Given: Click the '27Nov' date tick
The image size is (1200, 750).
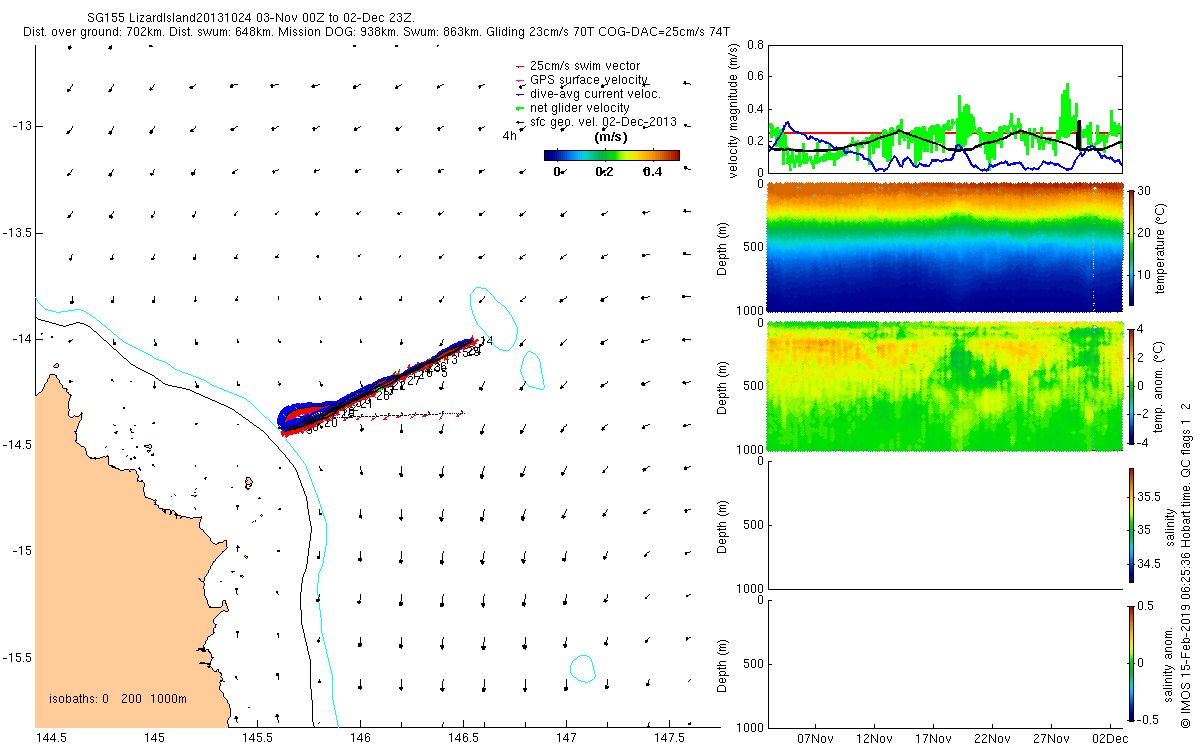Looking at the screenshot, I should 1051,738.
